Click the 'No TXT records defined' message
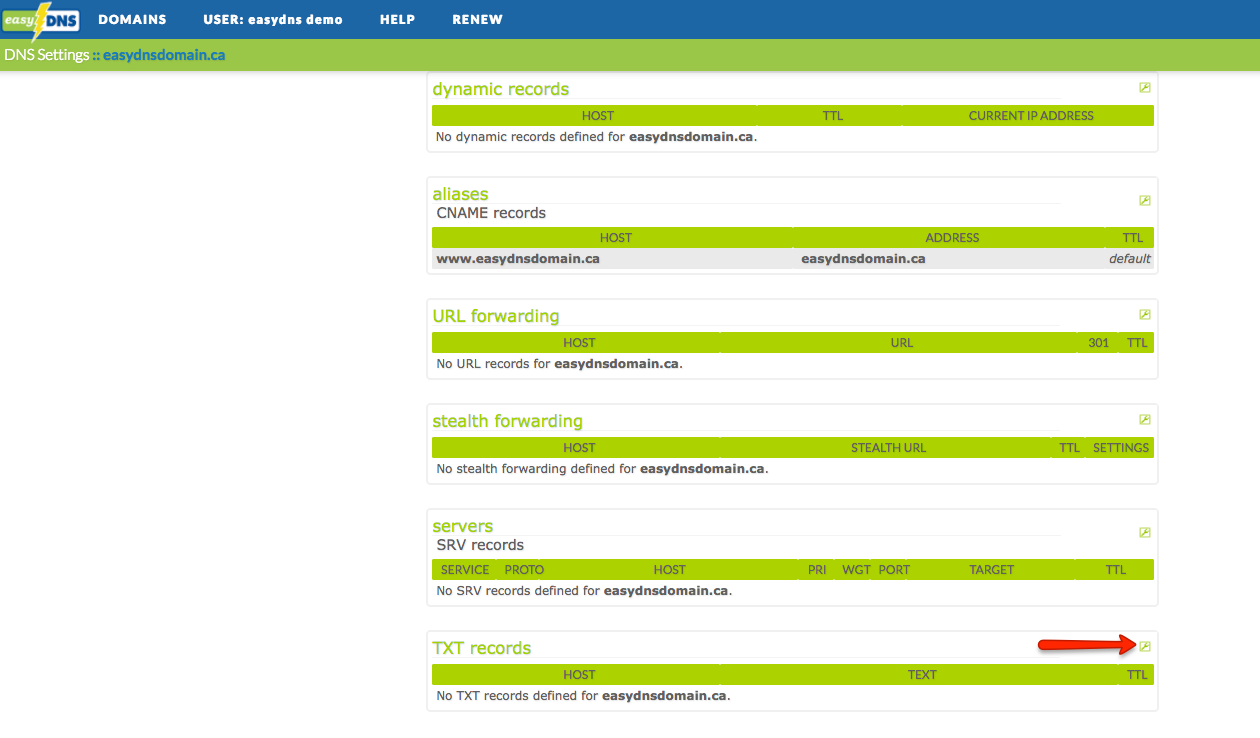This screenshot has height=738, width=1260. pyautogui.click(x=583, y=696)
